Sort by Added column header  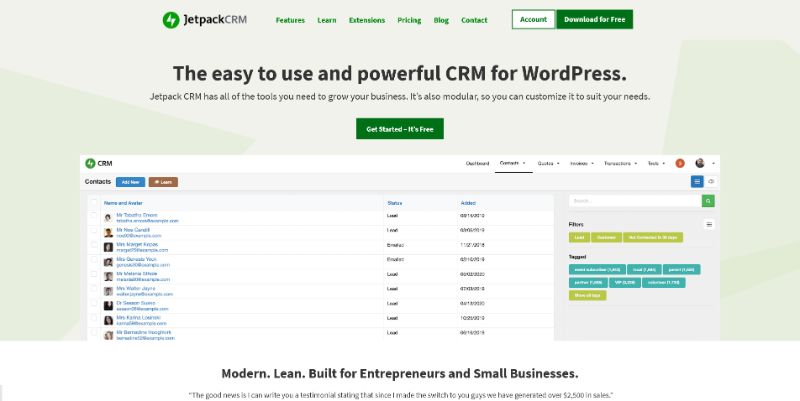468,203
